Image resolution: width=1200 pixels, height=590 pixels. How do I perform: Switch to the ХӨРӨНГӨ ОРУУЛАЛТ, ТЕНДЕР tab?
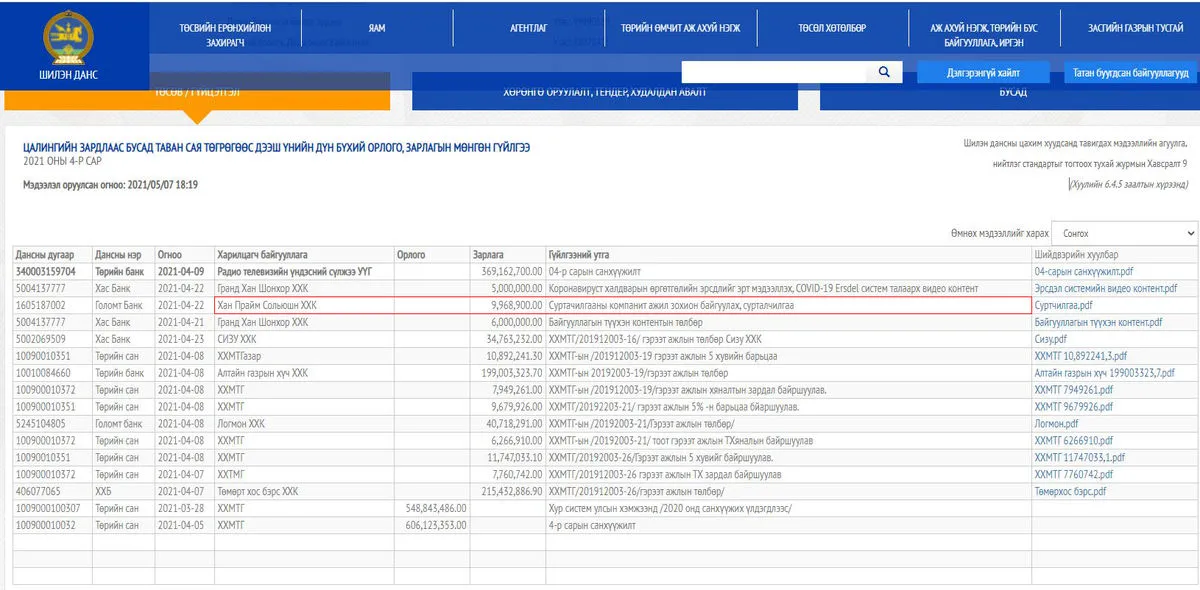(x=604, y=92)
